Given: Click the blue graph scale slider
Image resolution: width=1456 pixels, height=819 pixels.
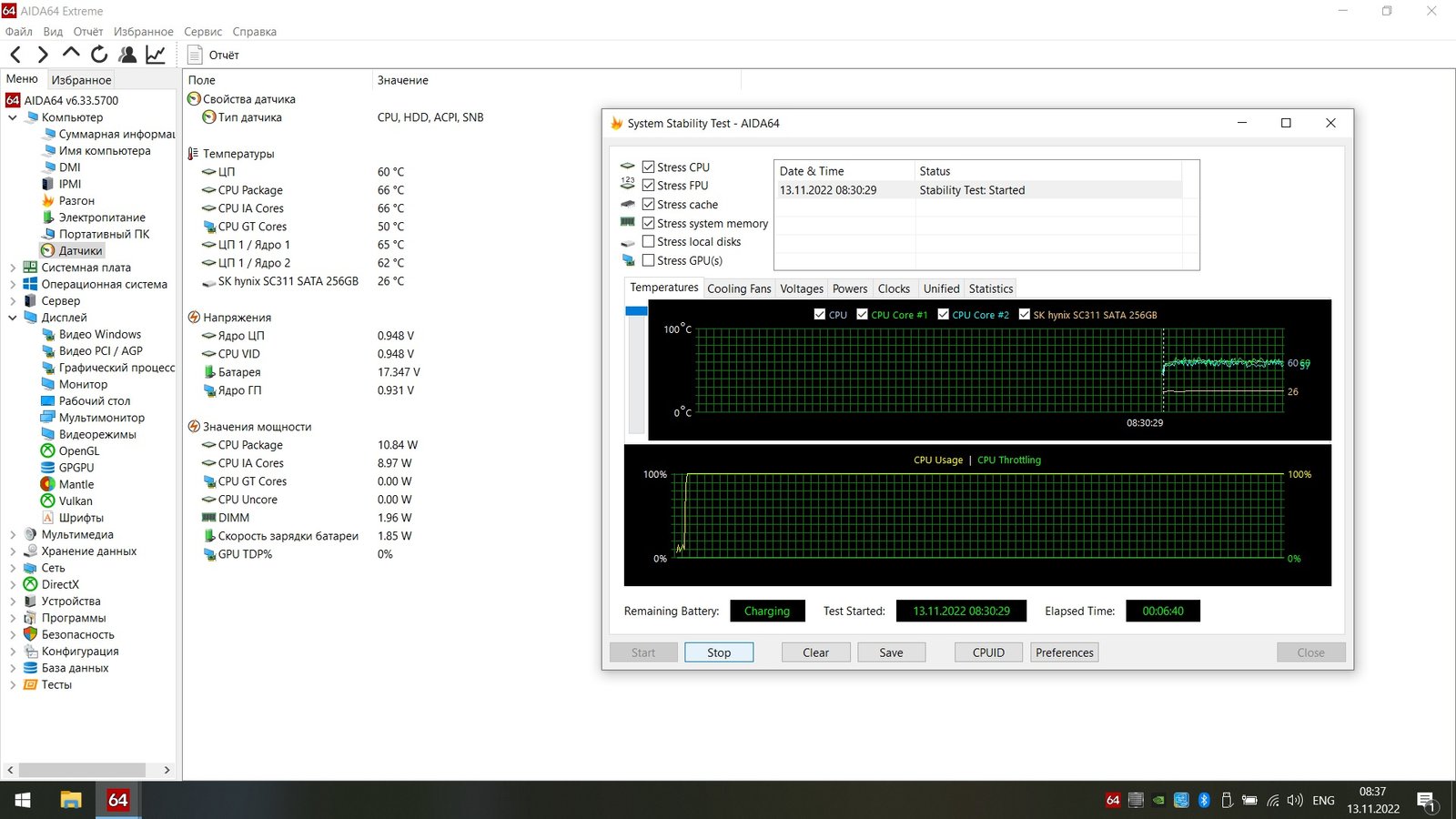Looking at the screenshot, I should tap(636, 311).
